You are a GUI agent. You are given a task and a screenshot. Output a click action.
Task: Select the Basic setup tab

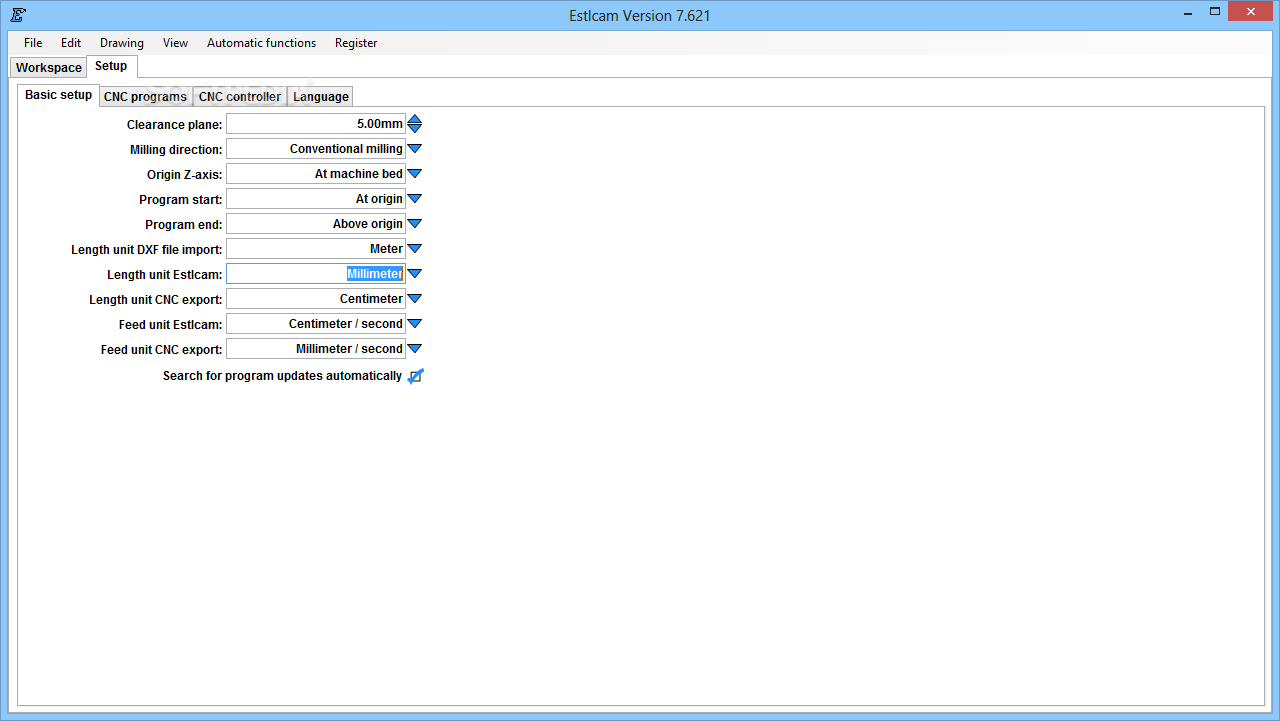(58, 95)
